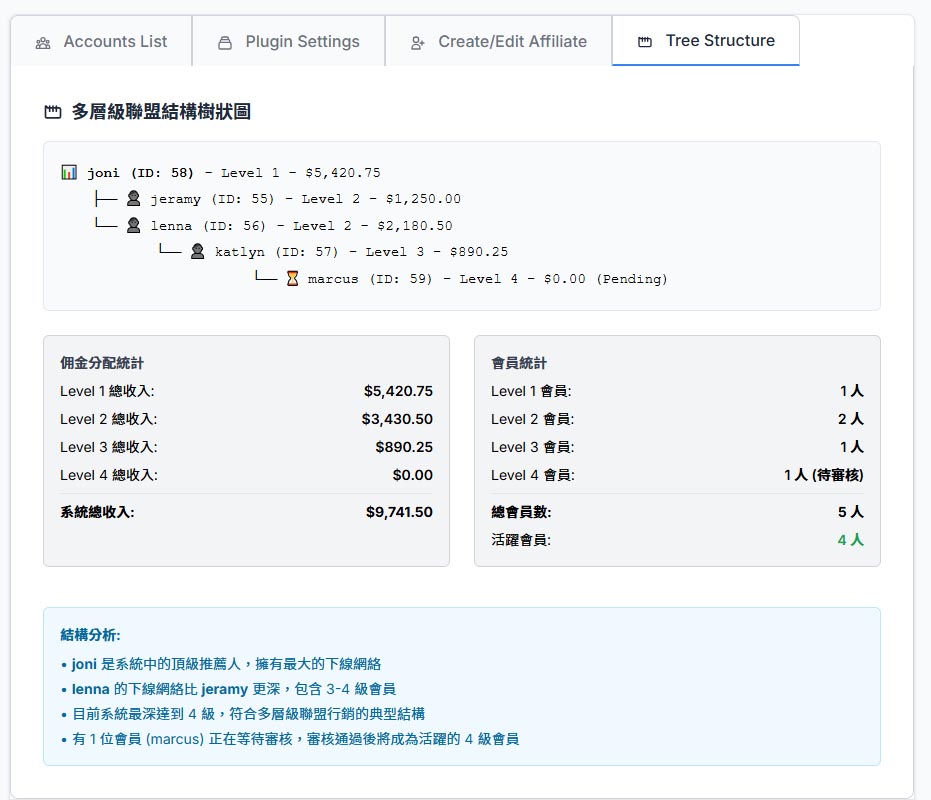Click the 系統總收入 label
931x800 pixels.
pyautogui.click(x=97, y=512)
